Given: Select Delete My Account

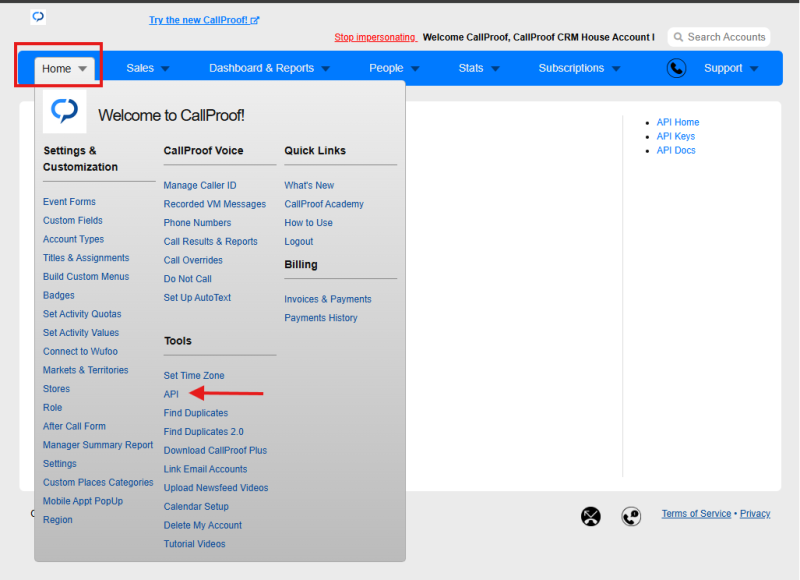Looking at the screenshot, I should (x=203, y=525).
